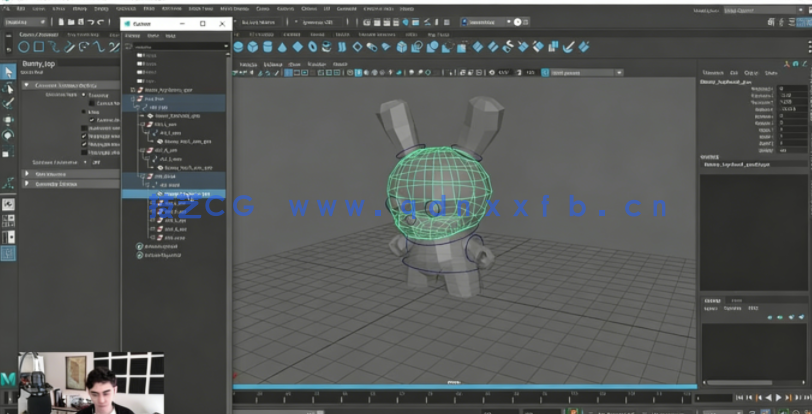
Task: Click the NURBS square curve shelf icon
Action: (39, 46)
